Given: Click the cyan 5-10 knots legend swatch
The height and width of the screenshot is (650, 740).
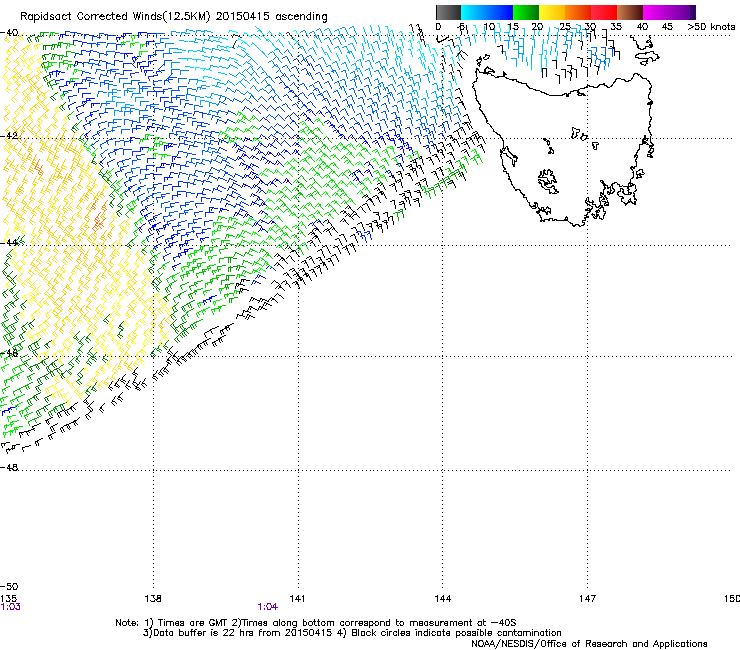Looking at the screenshot, I should coord(474,12).
